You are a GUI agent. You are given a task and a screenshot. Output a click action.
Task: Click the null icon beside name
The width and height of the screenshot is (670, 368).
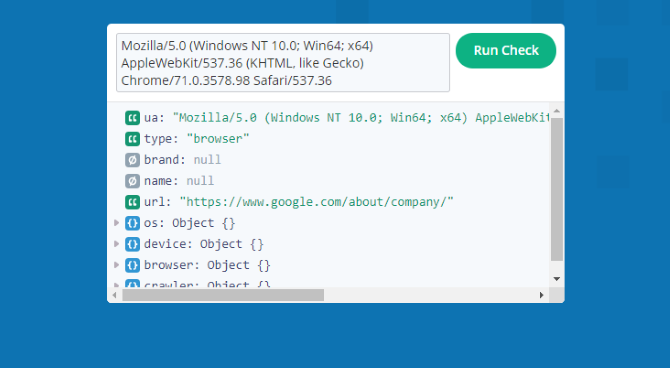click(132, 181)
